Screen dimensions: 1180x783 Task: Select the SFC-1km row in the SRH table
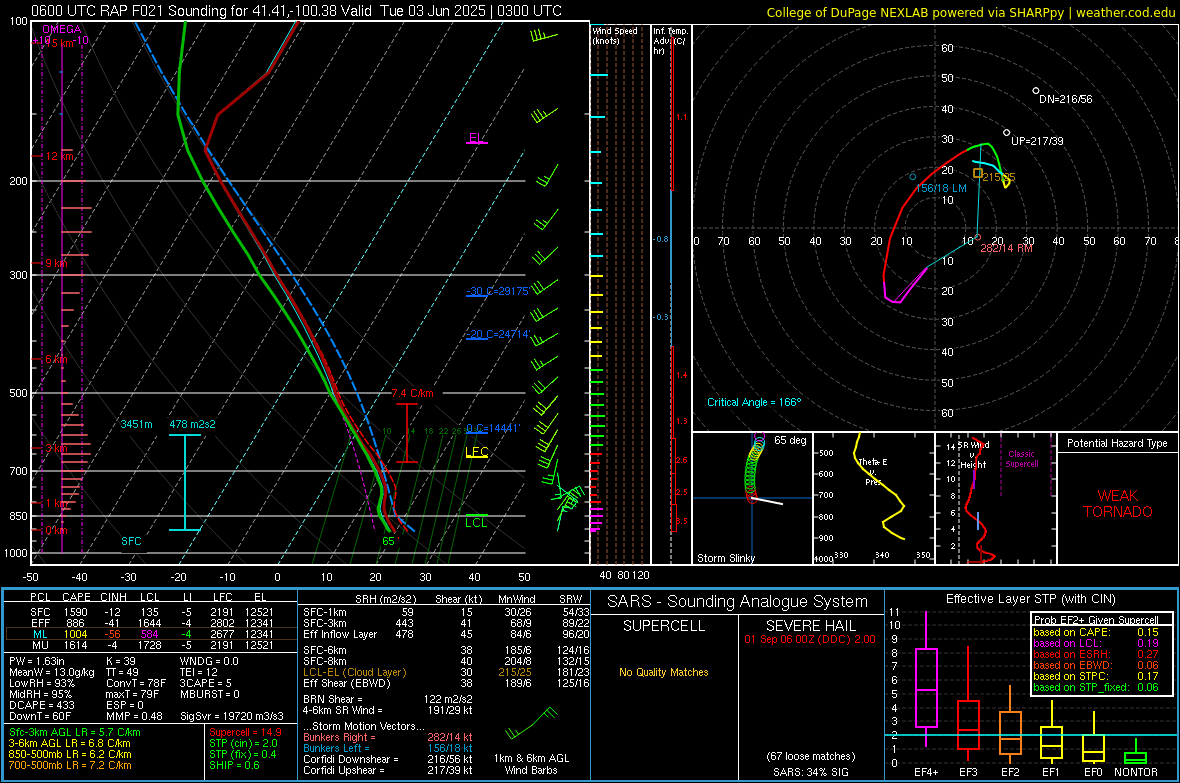(446, 612)
